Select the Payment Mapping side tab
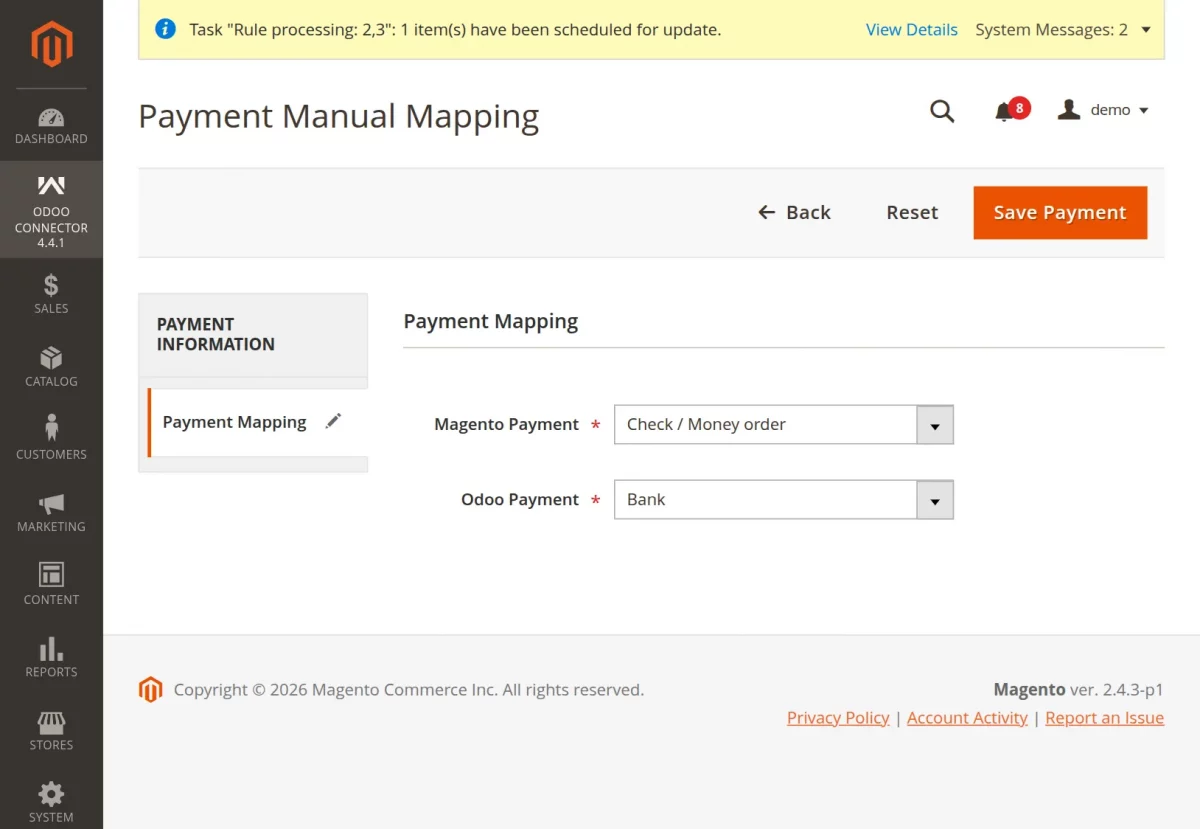This screenshot has height=829, width=1200. pos(258,422)
